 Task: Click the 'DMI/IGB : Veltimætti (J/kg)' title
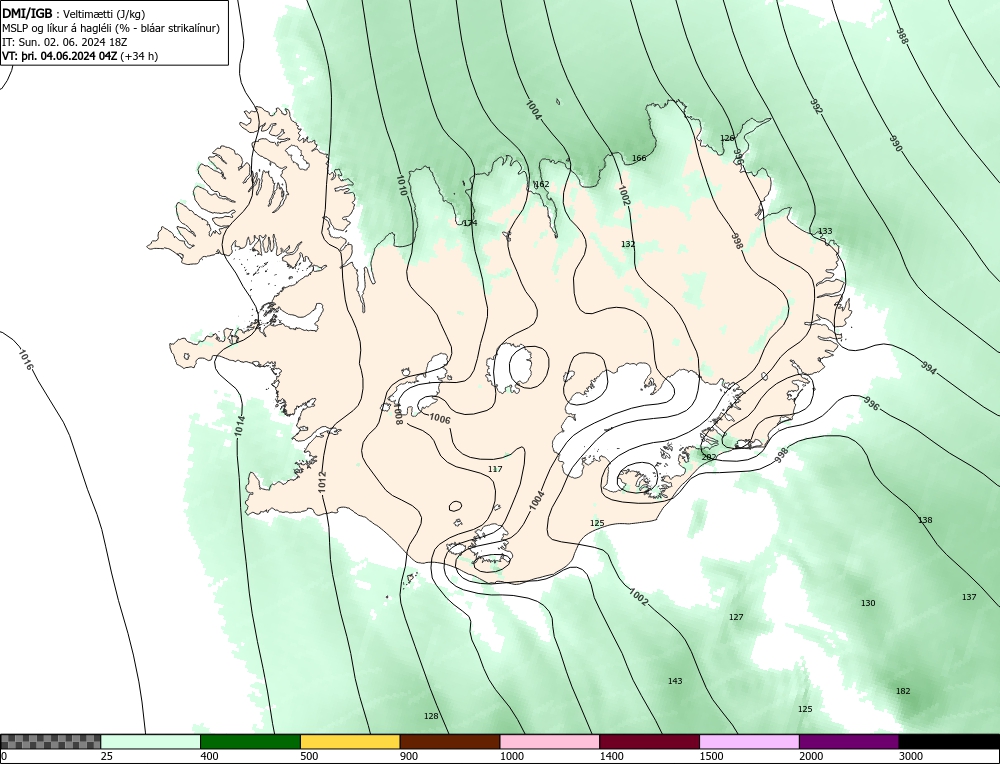tap(73, 14)
